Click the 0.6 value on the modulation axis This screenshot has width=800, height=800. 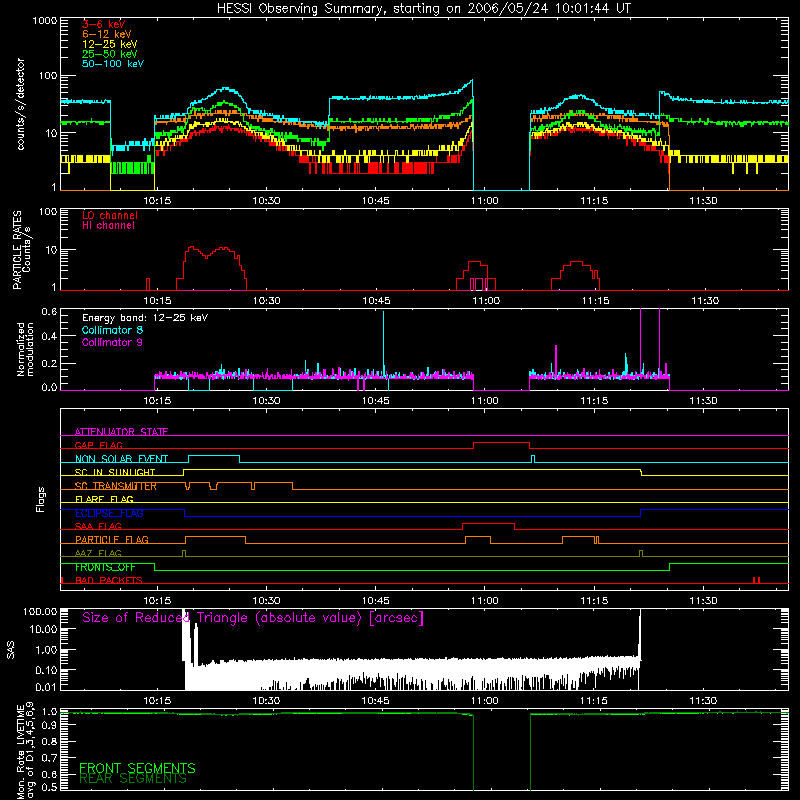click(x=49, y=311)
